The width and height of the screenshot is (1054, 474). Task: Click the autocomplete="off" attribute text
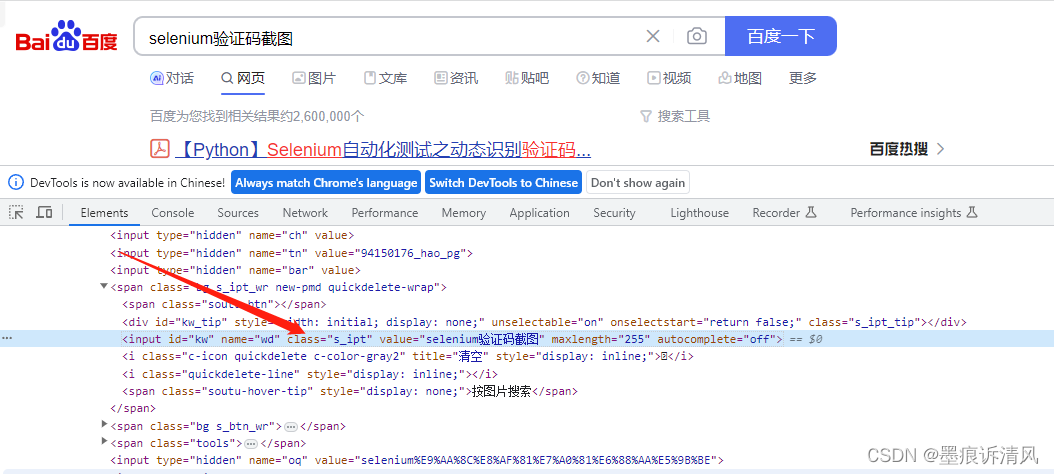[x=716, y=340]
